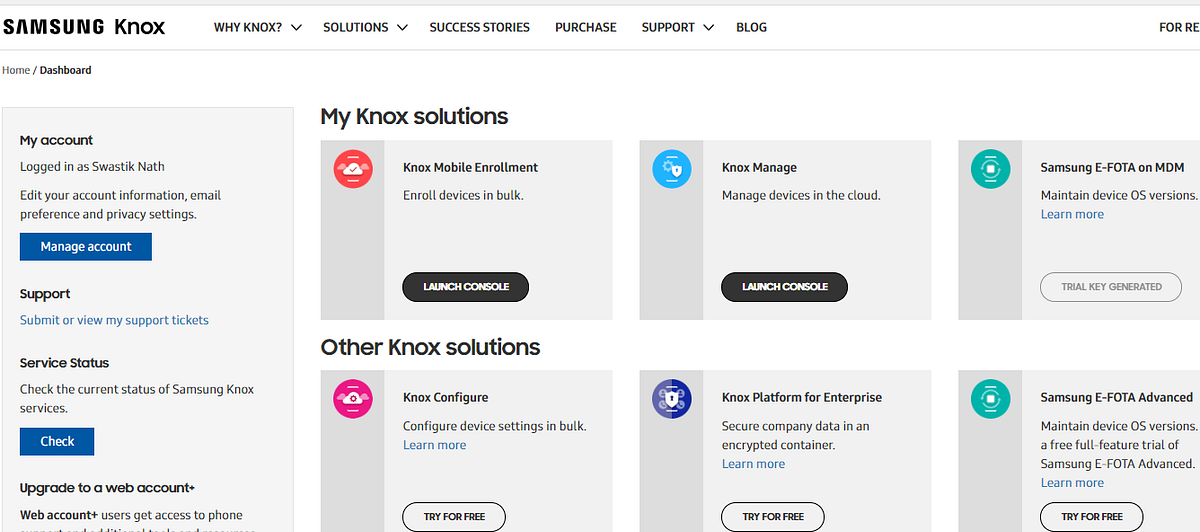
Task: Open Learn more under Knox Platform for Enterprise
Action: click(x=753, y=464)
